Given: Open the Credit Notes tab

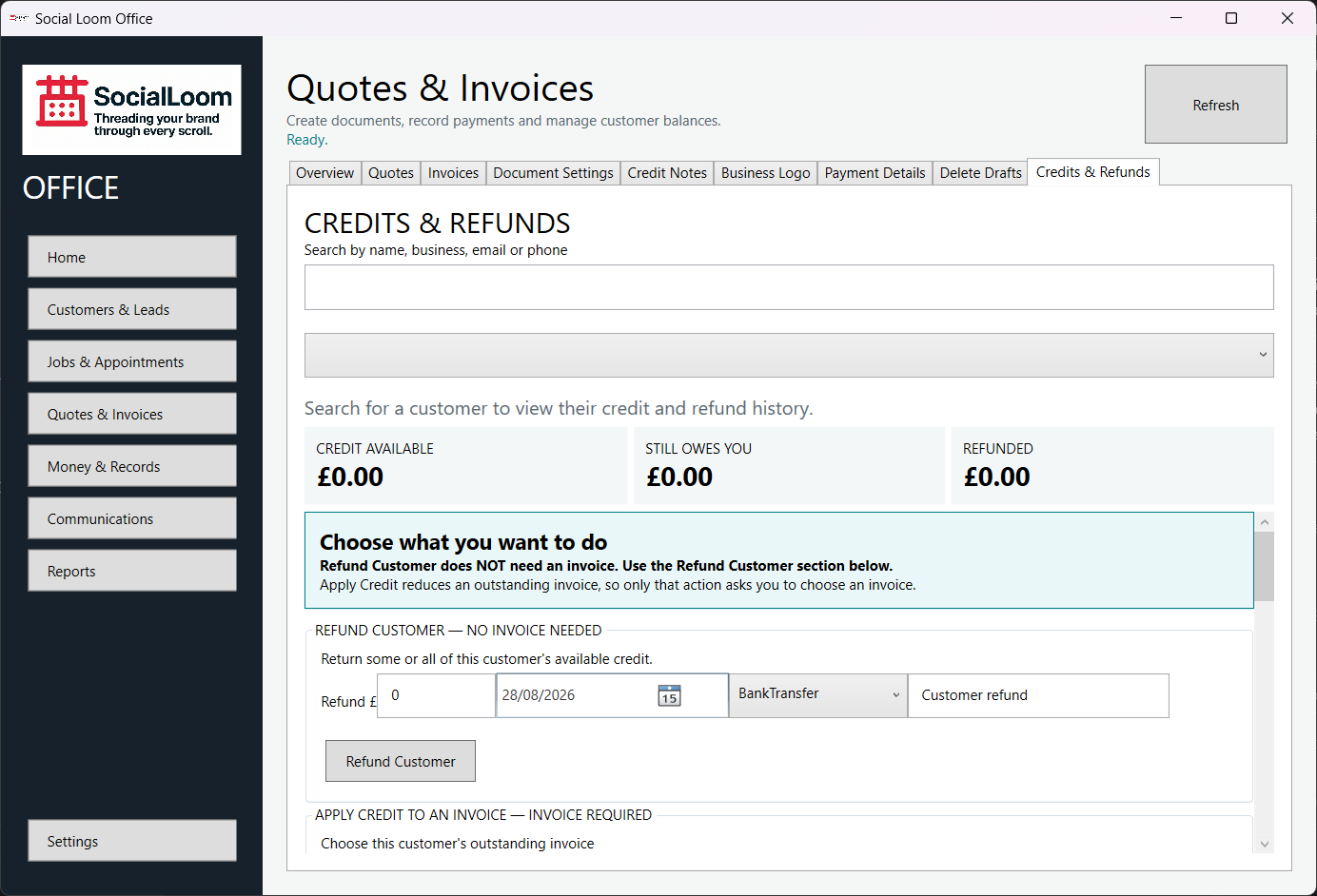Looking at the screenshot, I should coord(667,173).
